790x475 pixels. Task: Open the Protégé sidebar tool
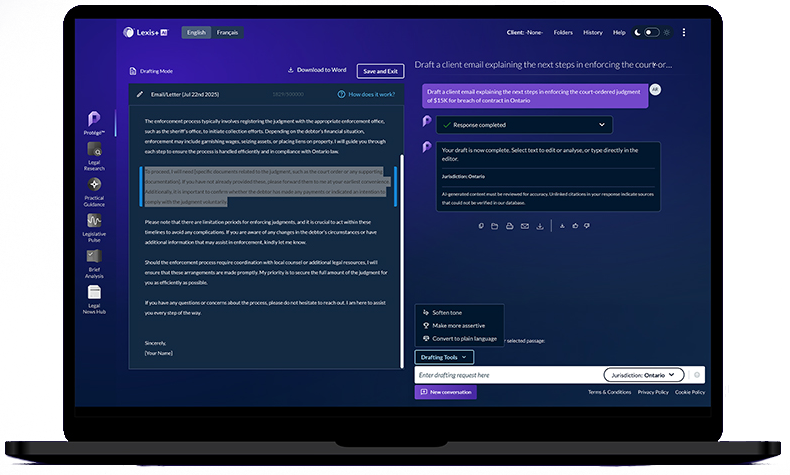click(x=94, y=122)
